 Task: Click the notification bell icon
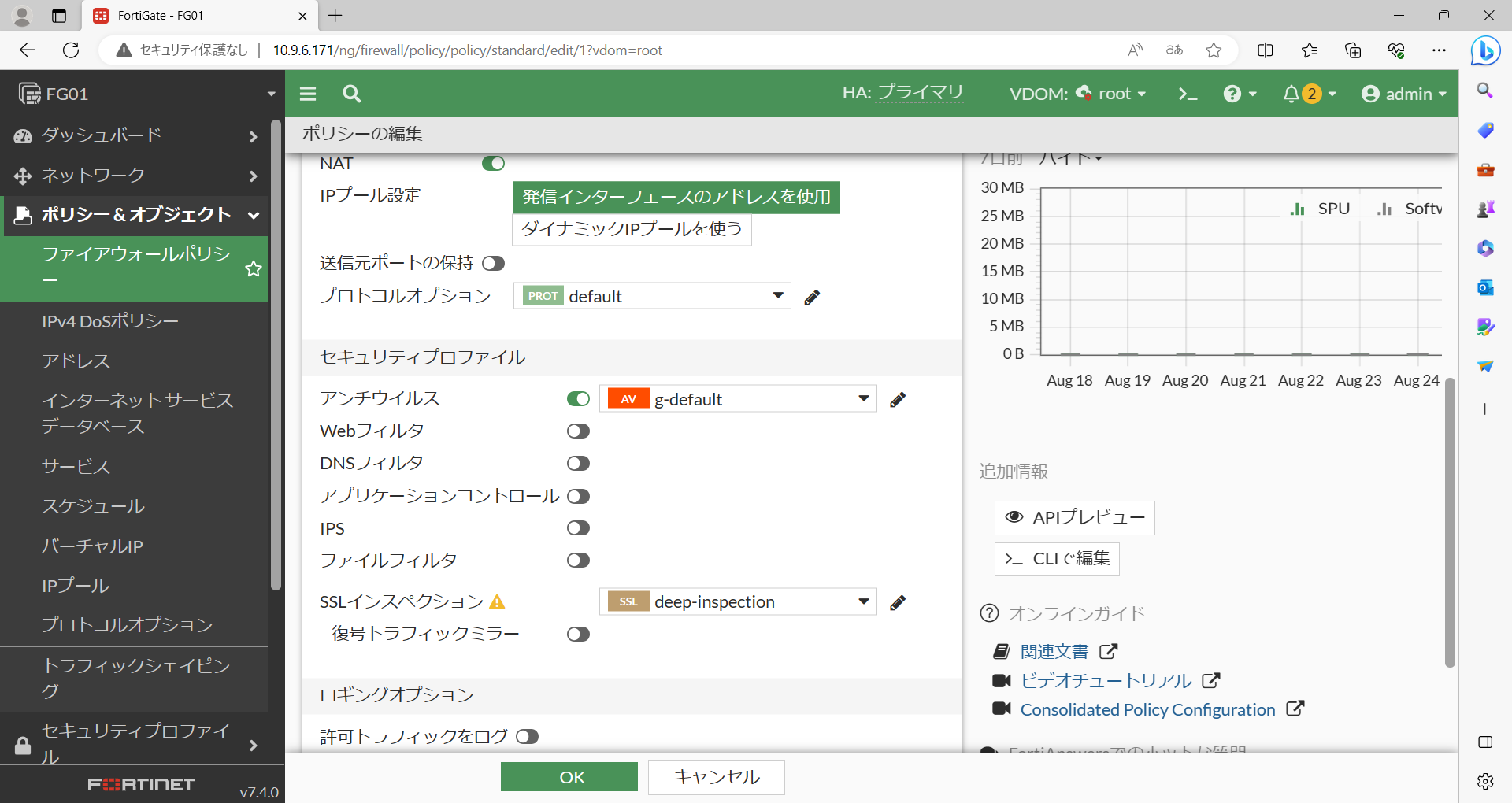point(1290,93)
